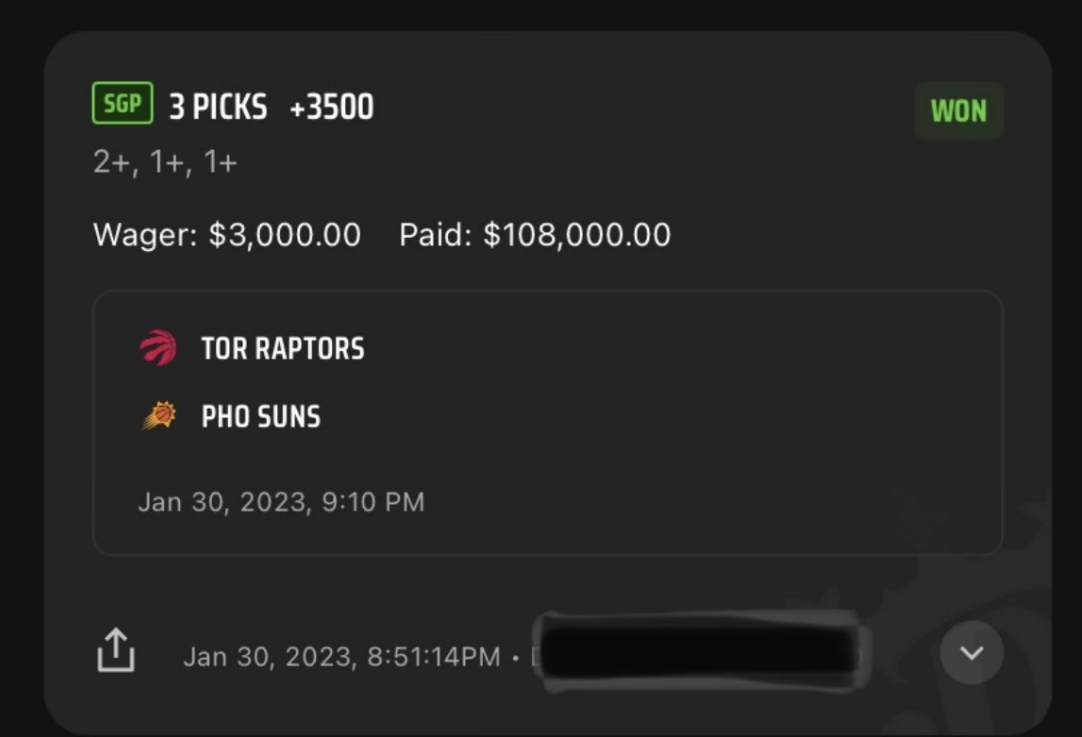
Task: Click the 2+, 1+, 1+ picks summary
Action: point(165,162)
